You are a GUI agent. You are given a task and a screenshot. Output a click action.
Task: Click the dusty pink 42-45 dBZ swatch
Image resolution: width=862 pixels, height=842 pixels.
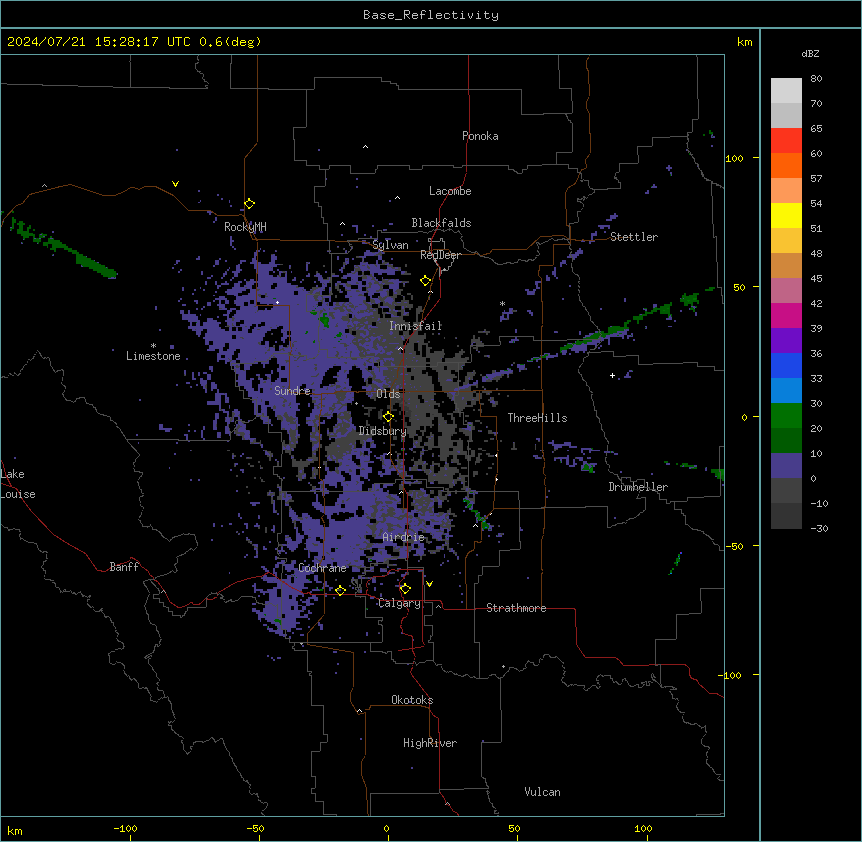[786, 290]
